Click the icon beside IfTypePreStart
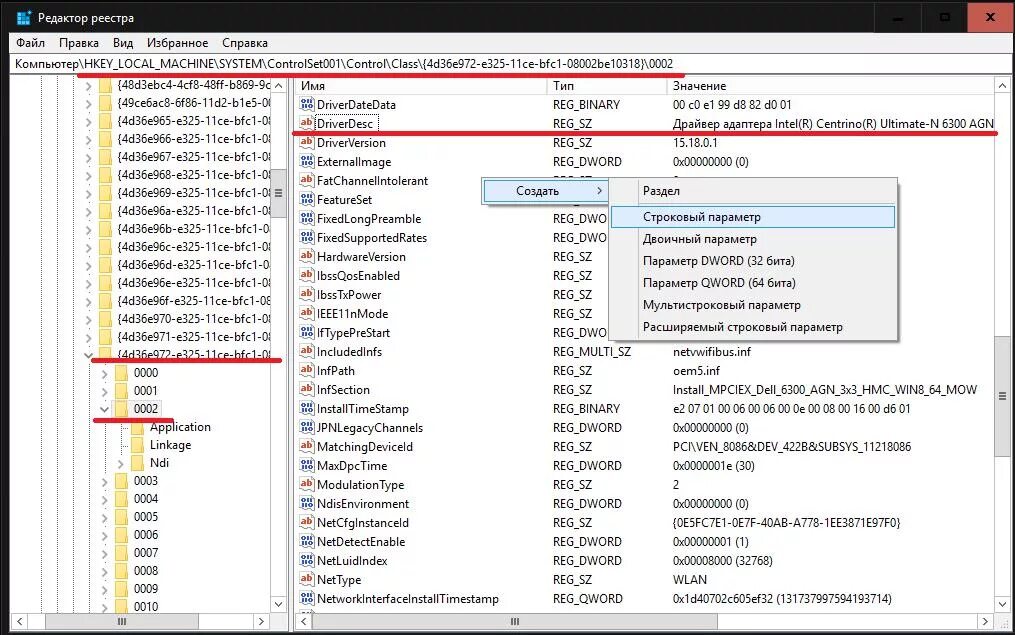This screenshot has width=1015, height=635. pyautogui.click(x=307, y=332)
